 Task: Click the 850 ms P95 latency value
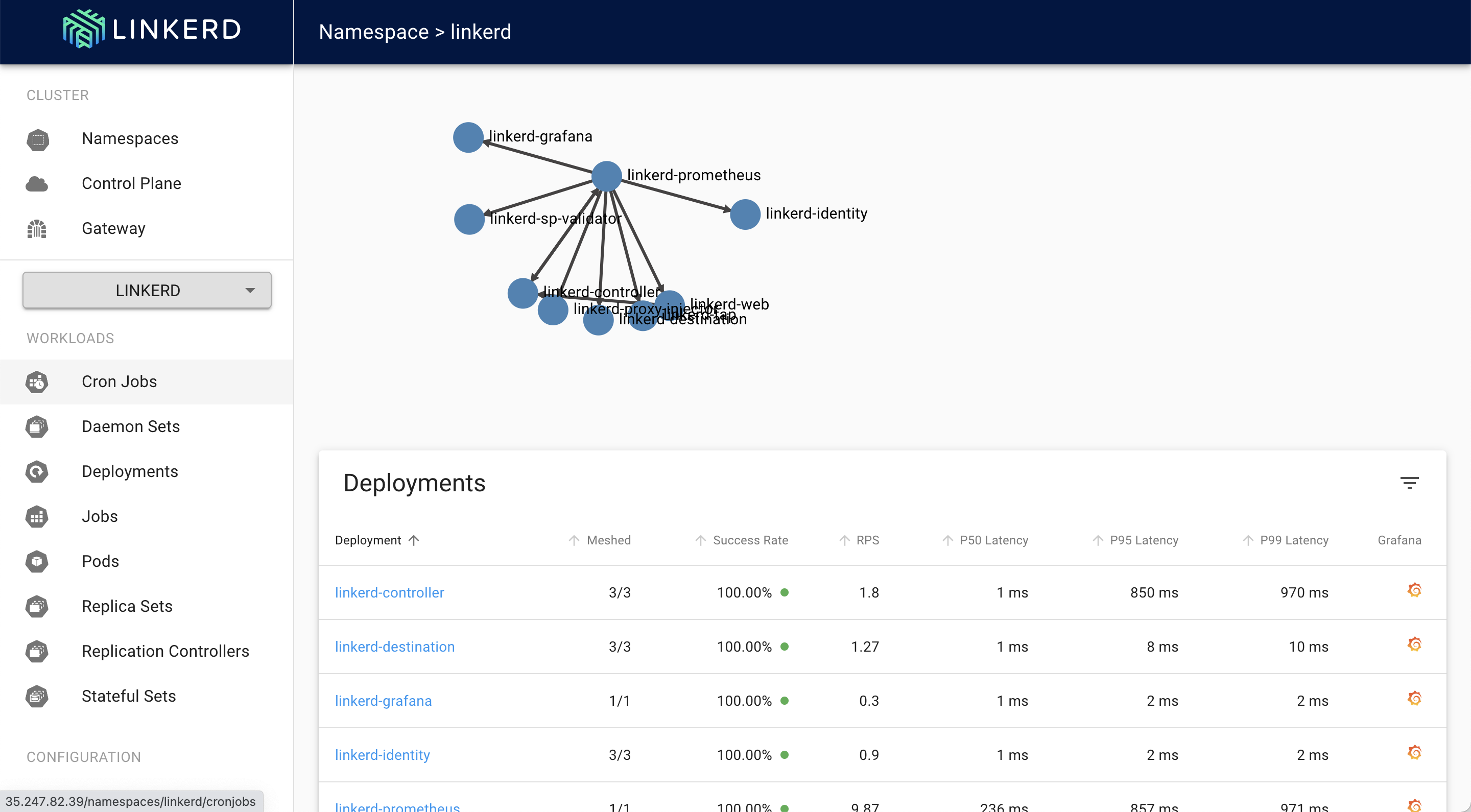[x=1154, y=593]
